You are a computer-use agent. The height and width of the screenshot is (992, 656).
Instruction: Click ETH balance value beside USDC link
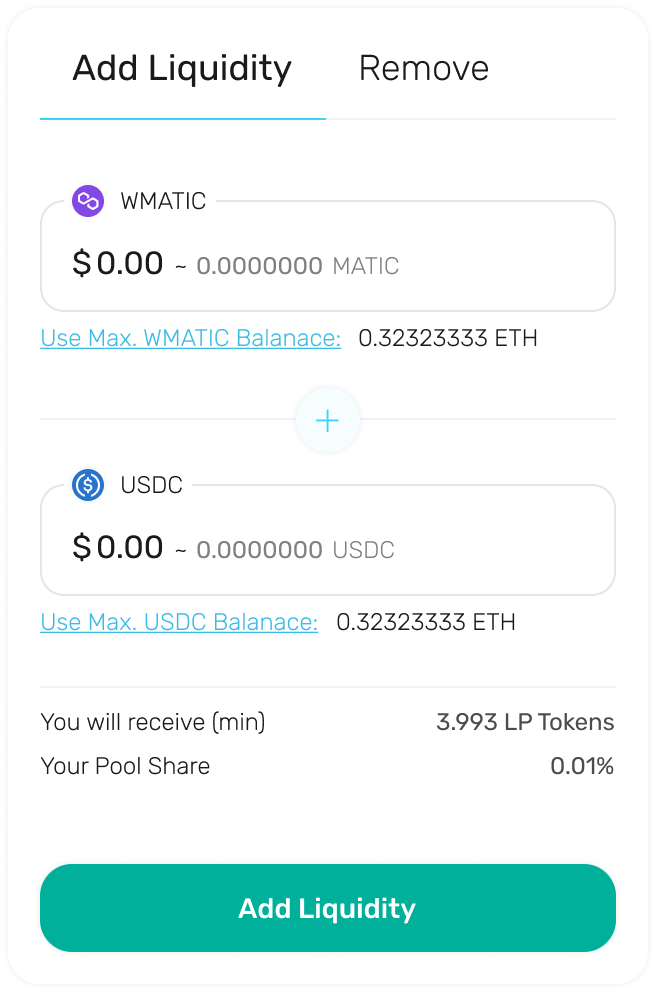click(426, 622)
